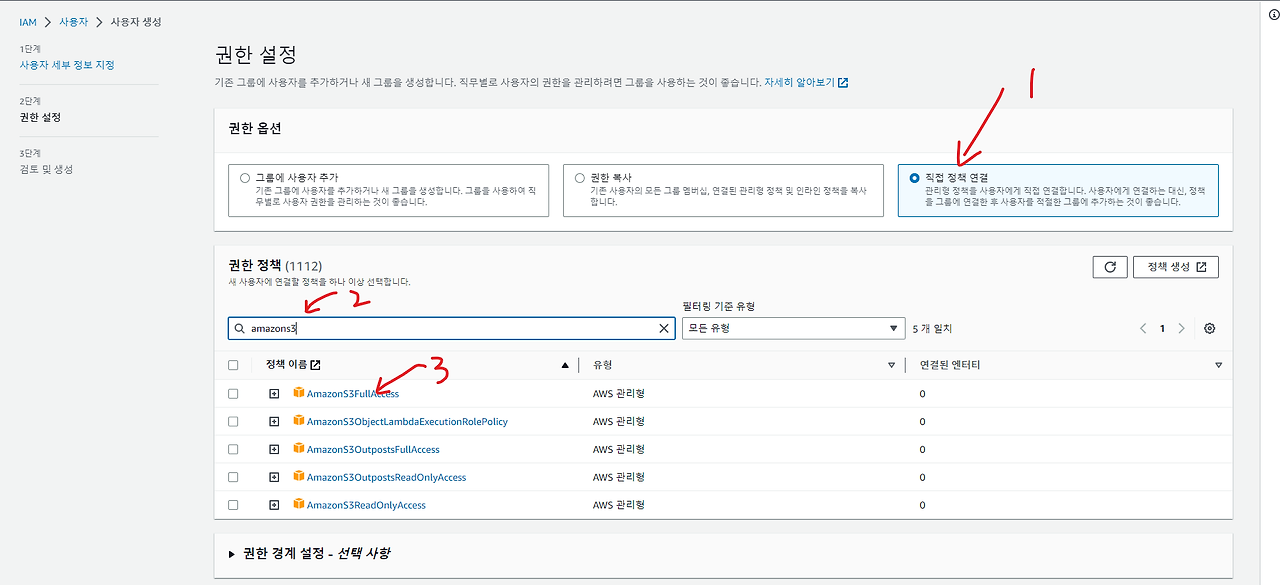The image size is (1280, 585).
Task: Expand the AmazonS3ObjectLambdaExecutionRolePolicy row details
Action: (x=274, y=422)
